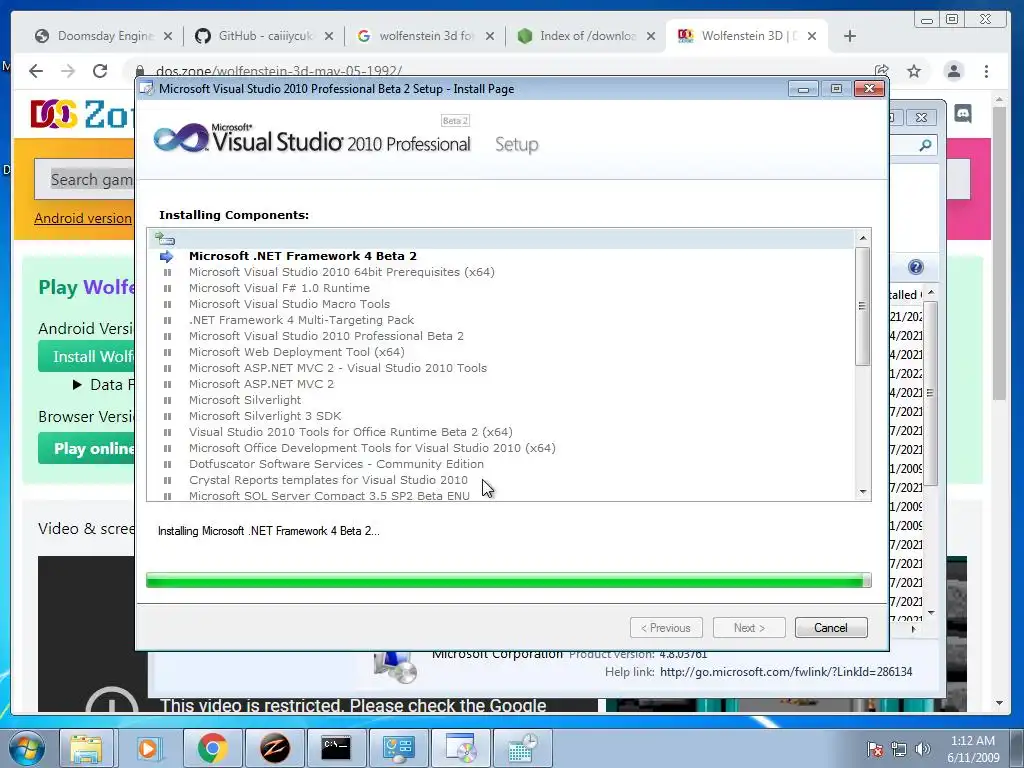The image size is (1024, 768).
Task: Click help icon in background Programs window
Action: 916,267
